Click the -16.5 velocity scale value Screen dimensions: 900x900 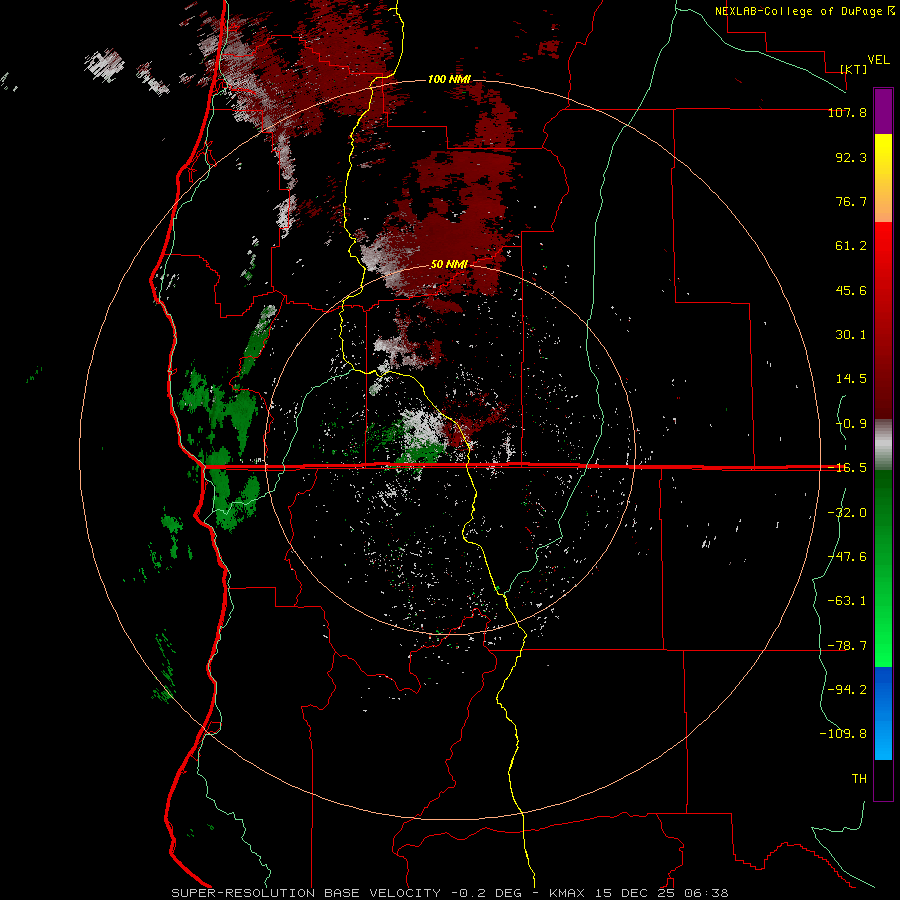tap(847, 468)
